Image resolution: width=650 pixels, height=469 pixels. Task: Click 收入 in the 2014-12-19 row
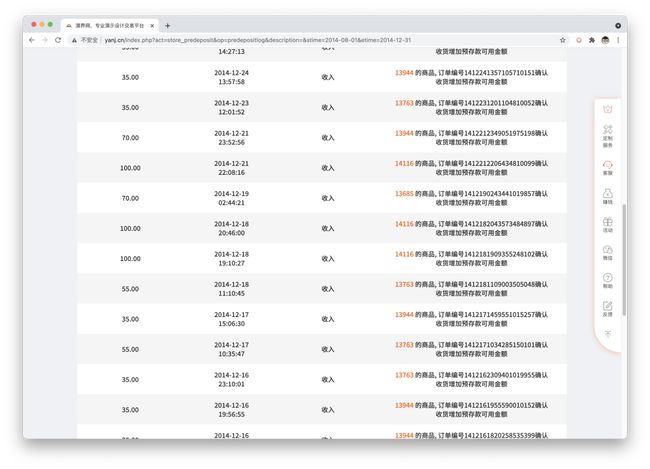tap(327, 198)
